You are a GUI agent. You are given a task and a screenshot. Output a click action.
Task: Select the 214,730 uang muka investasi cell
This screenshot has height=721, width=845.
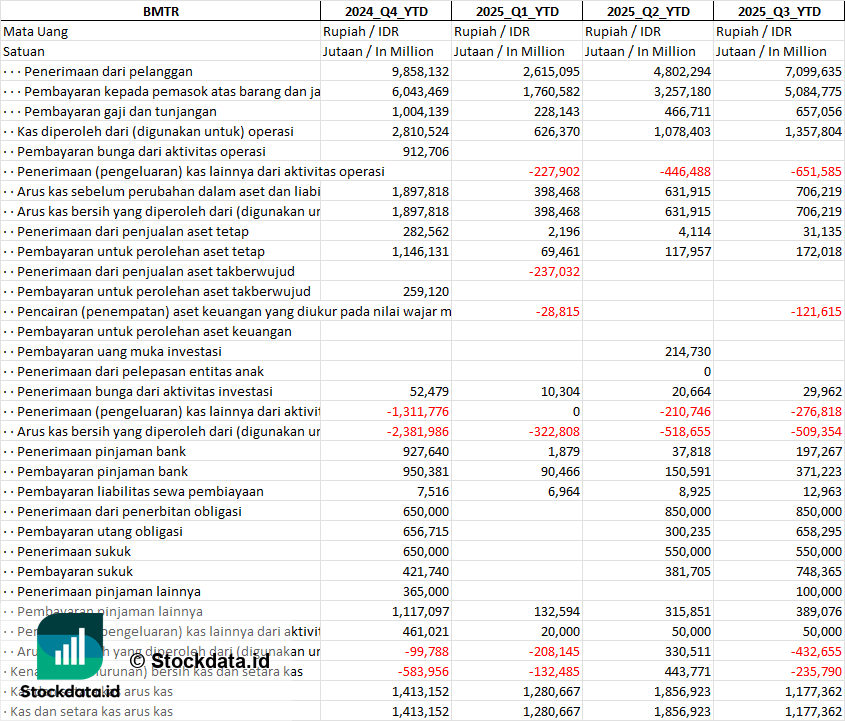coord(686,351)
